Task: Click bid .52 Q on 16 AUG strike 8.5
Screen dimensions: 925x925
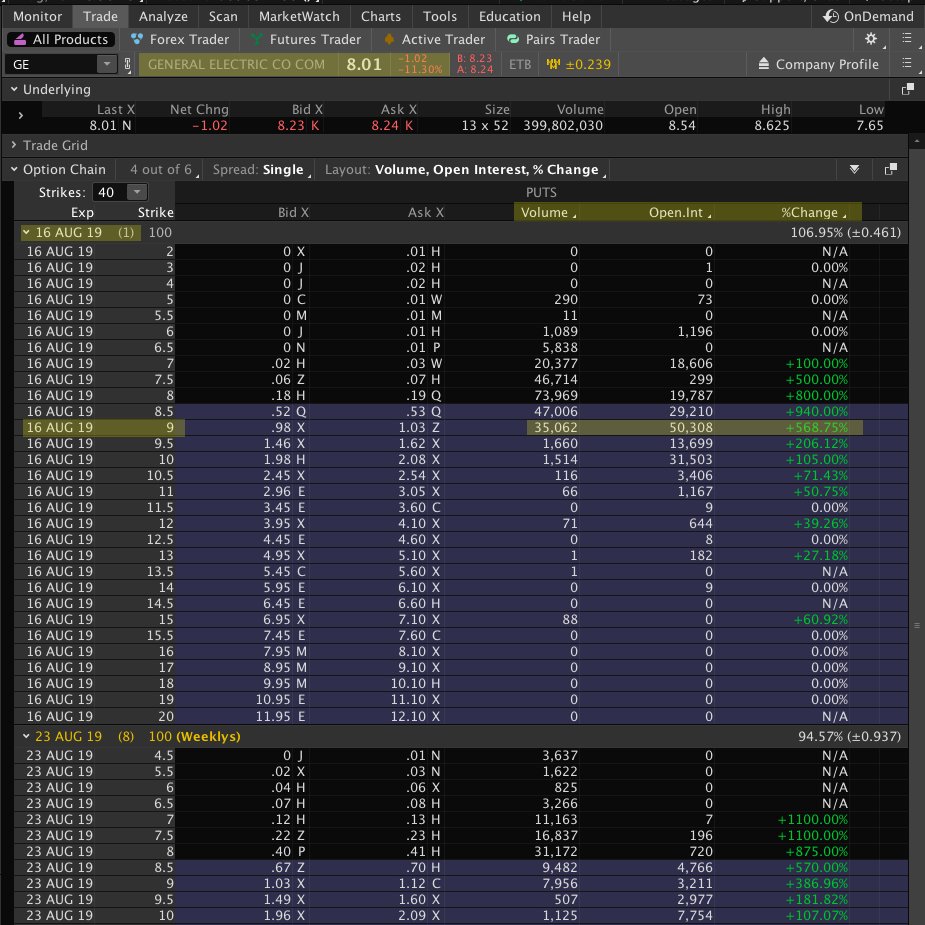Action: tap(290, 411)
